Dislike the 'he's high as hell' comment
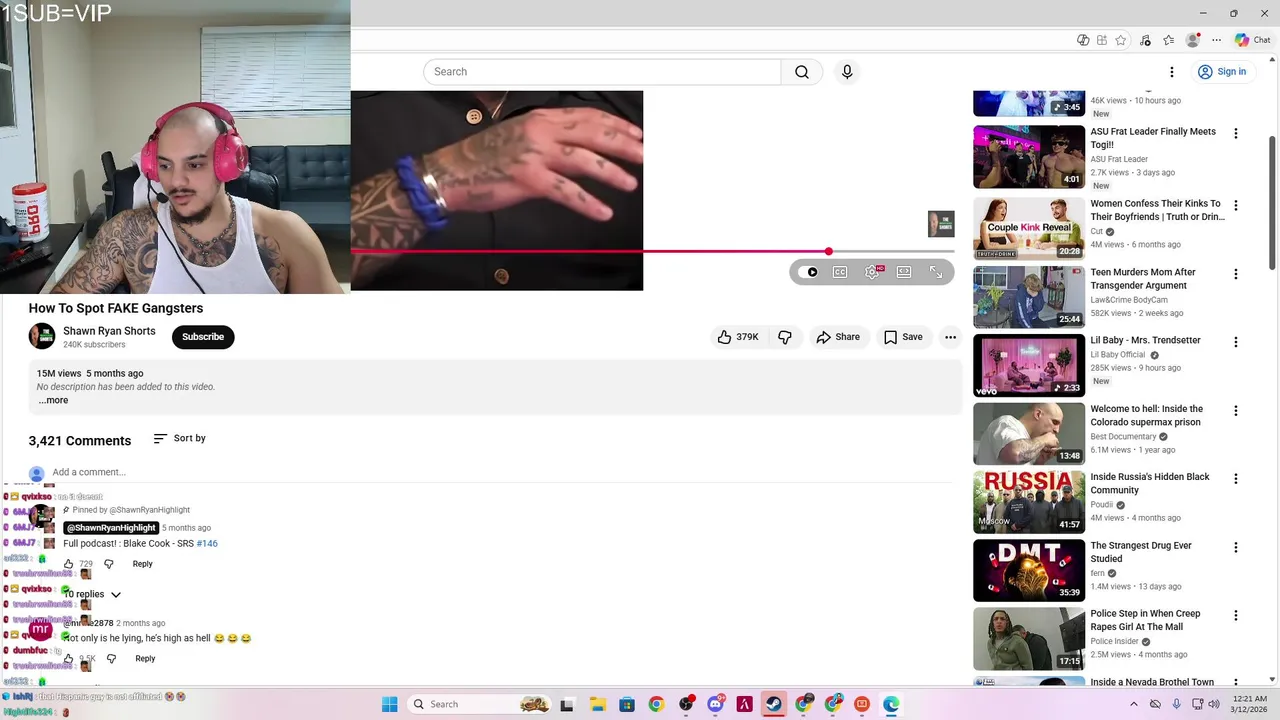Screen dimensions: 1280x720 pos(111,659)
